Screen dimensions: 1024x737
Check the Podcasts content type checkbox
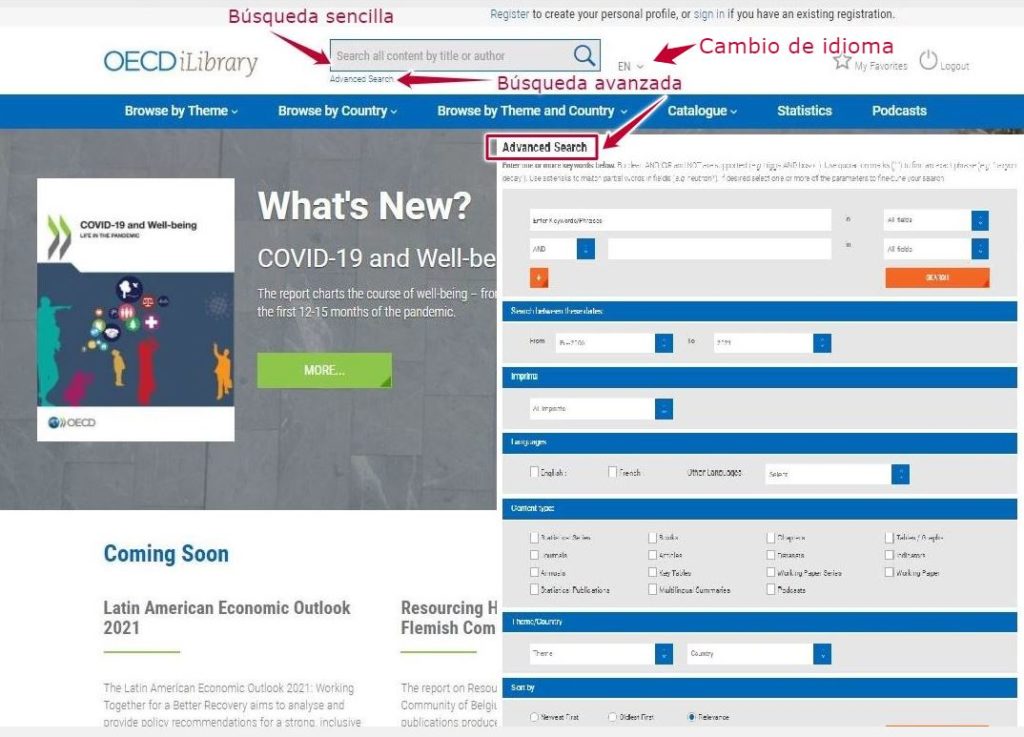[x=771, y=589]
